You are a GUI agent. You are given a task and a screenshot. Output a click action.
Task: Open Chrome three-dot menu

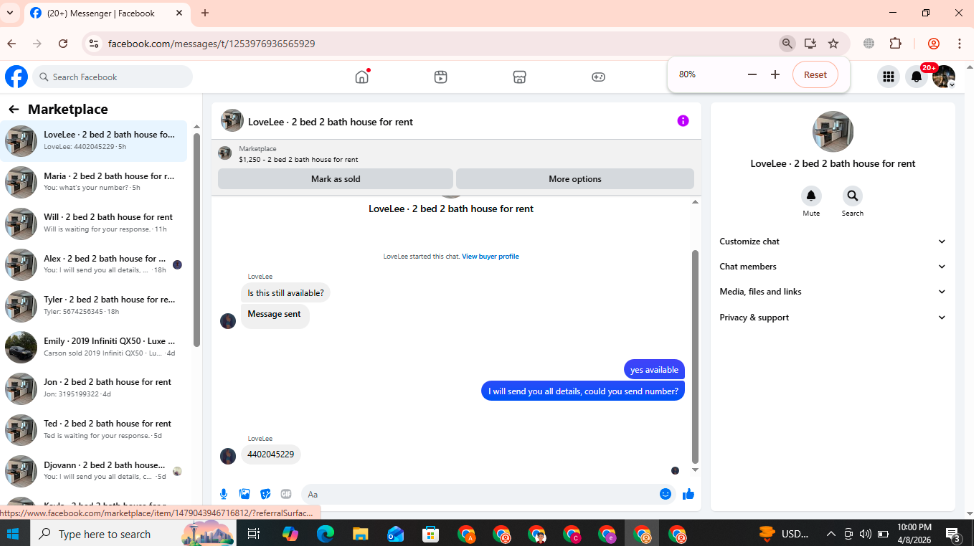click(959, 43)
